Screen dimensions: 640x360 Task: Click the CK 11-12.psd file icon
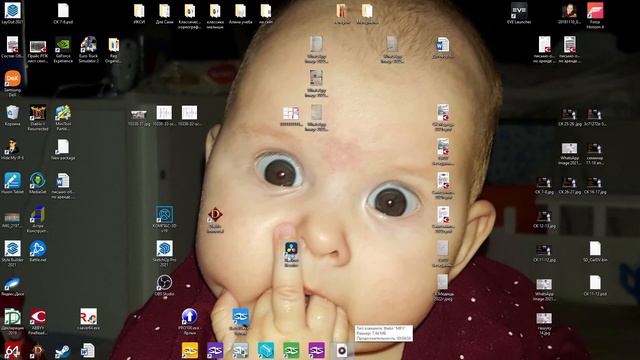(x=595, y=283)
